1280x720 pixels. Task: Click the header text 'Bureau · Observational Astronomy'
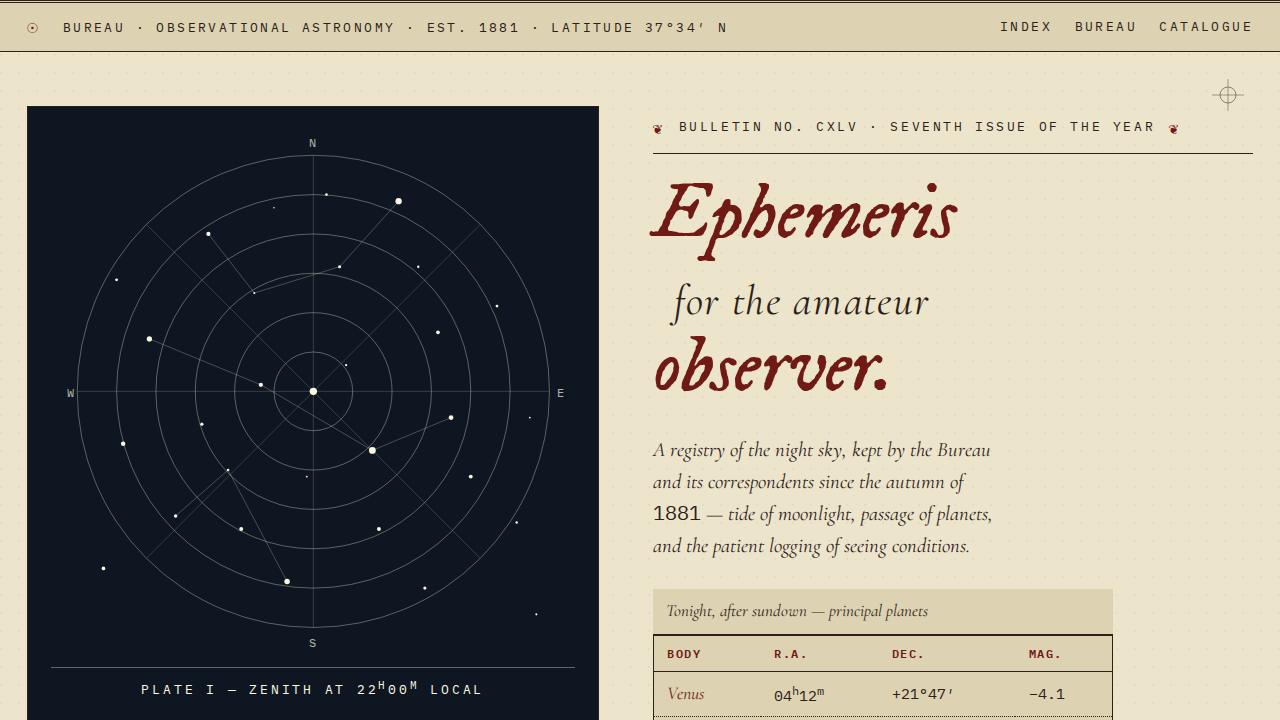coord(229,28)
